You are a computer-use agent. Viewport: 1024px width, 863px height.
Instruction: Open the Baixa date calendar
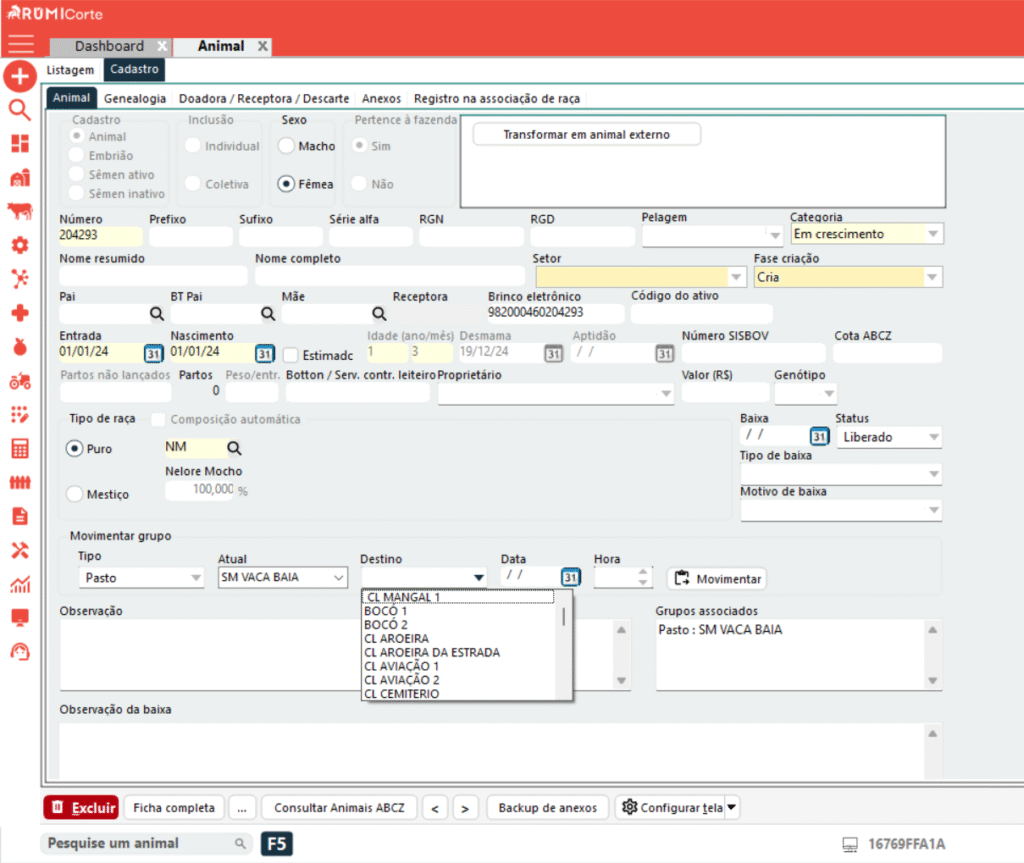coord(820,436)
